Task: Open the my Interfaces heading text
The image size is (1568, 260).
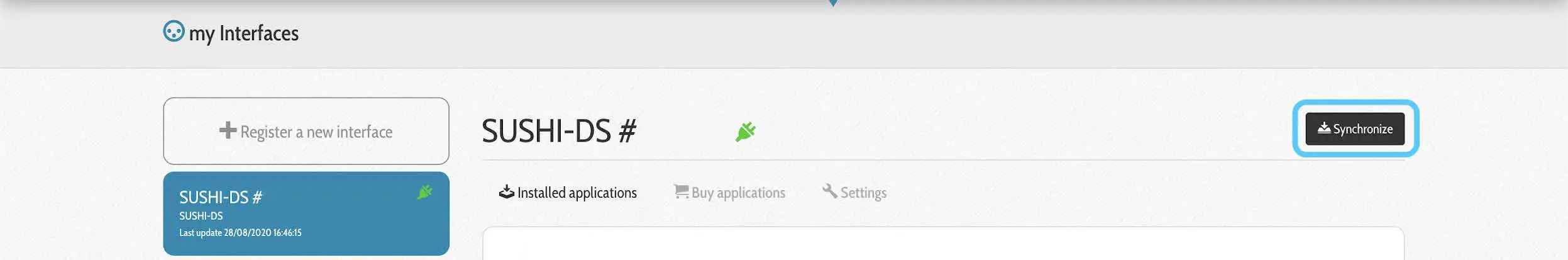Action: (x=244, y=33)
